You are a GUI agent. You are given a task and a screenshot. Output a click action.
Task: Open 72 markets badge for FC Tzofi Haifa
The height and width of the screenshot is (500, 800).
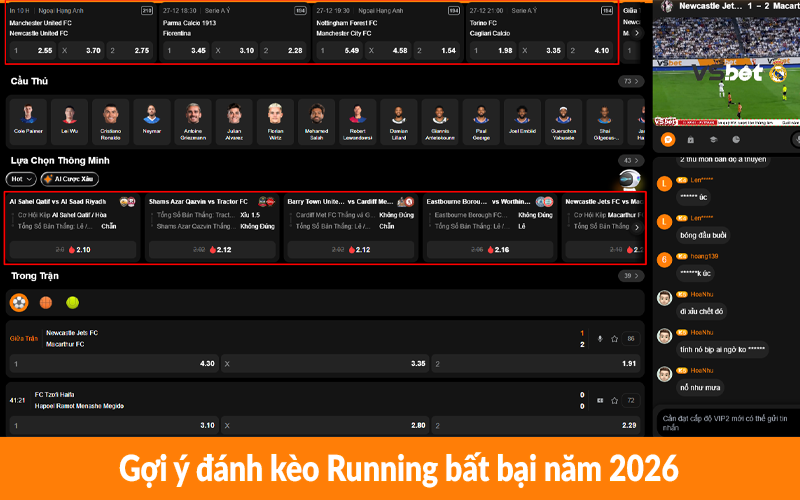[631, 401]
